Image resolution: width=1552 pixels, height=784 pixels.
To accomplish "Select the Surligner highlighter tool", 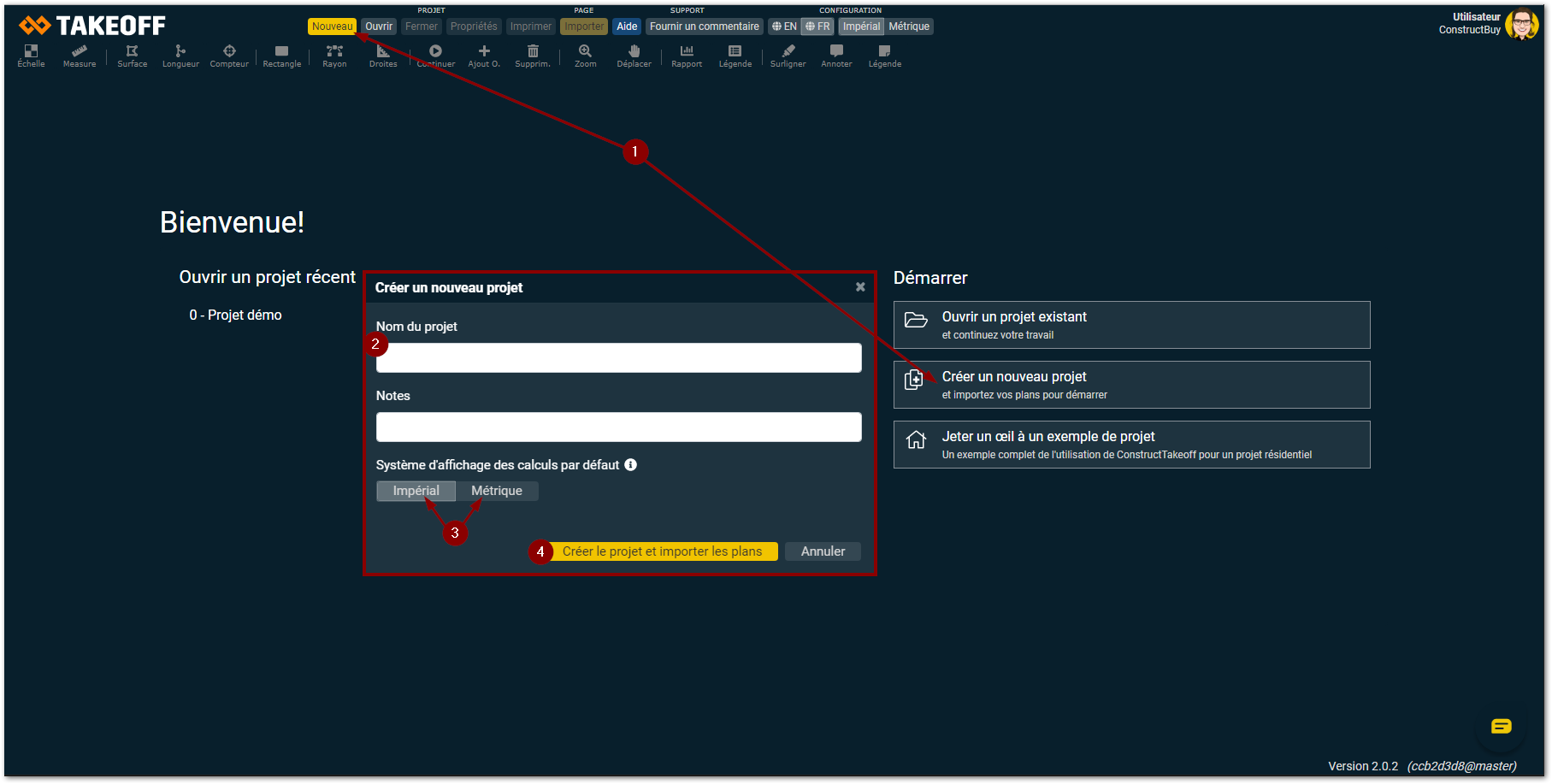I will [x=788, y=56].
